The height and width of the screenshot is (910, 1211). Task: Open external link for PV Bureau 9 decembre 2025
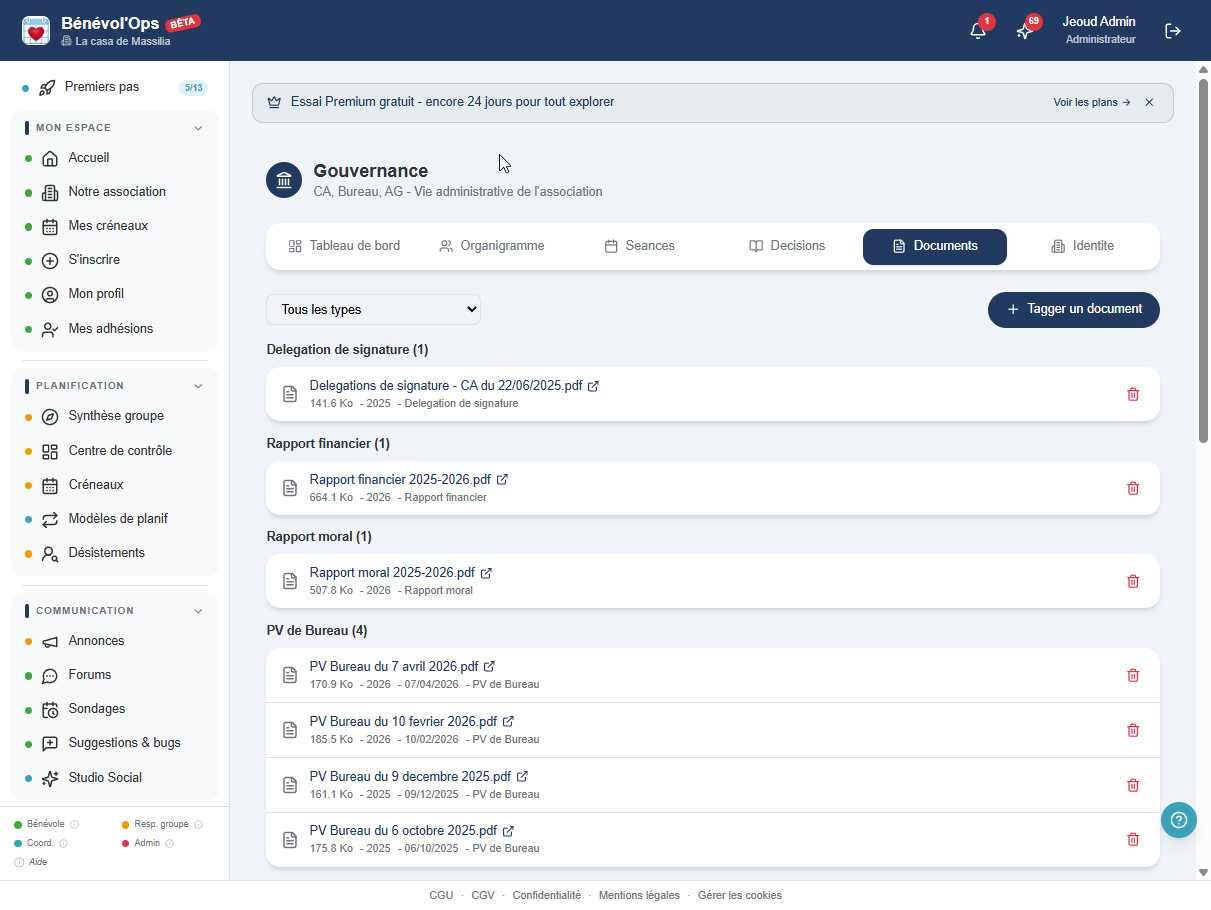(x=522, y=776)
